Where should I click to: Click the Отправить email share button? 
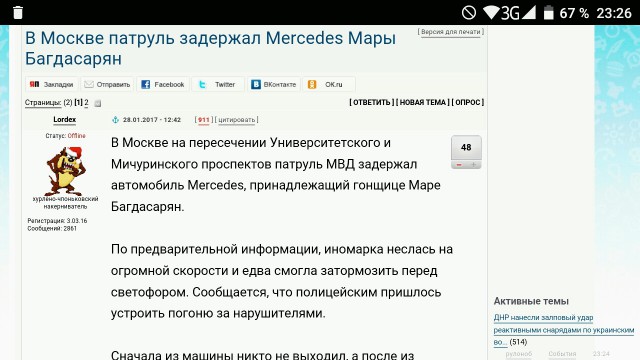107,84
